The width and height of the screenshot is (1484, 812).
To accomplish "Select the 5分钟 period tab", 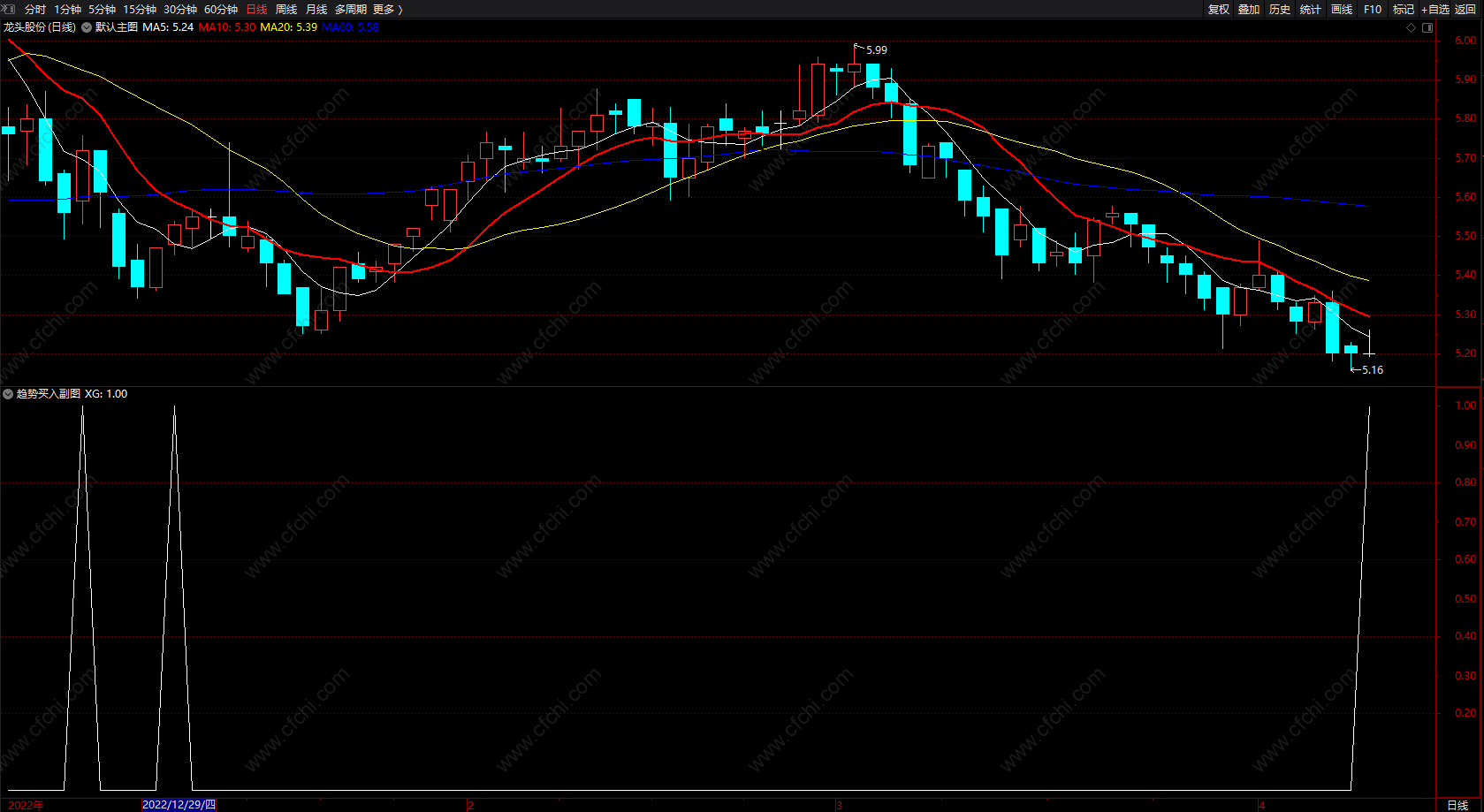I will tap(103, 10).
